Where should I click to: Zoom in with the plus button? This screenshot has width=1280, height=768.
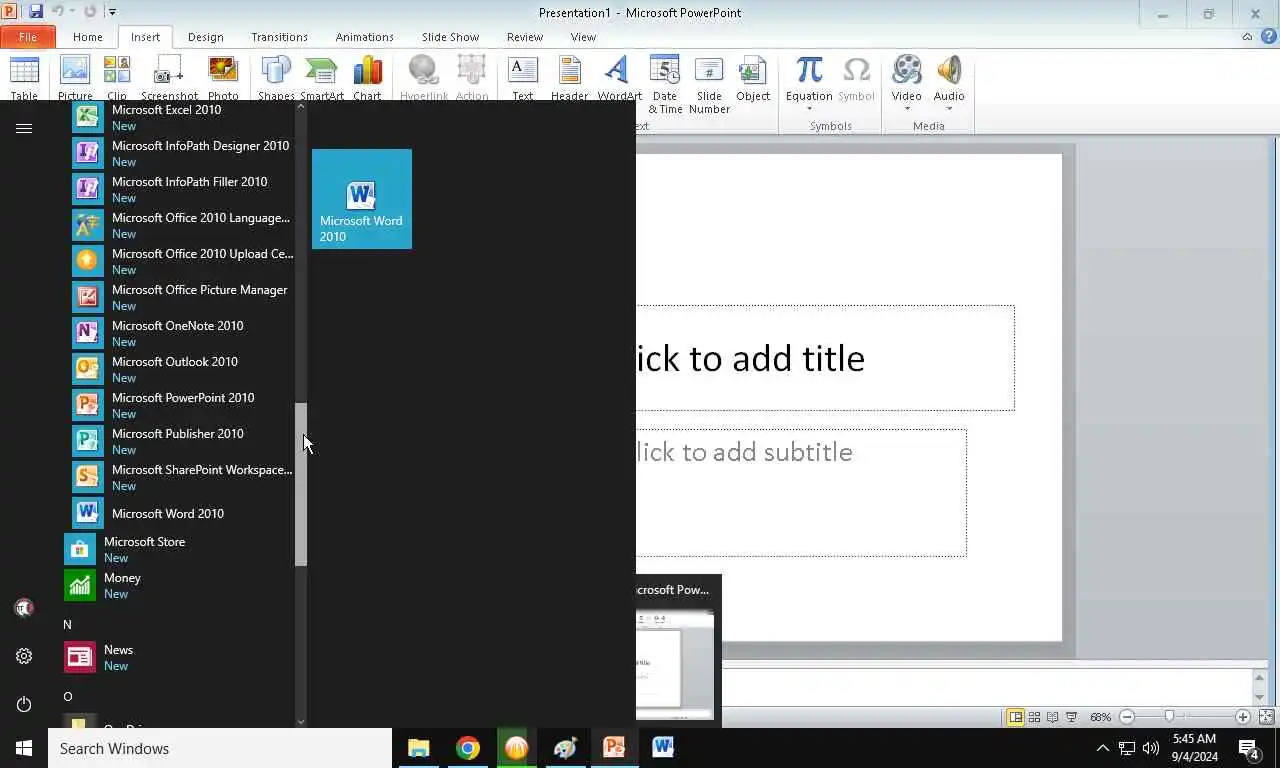coord(1242,717)
